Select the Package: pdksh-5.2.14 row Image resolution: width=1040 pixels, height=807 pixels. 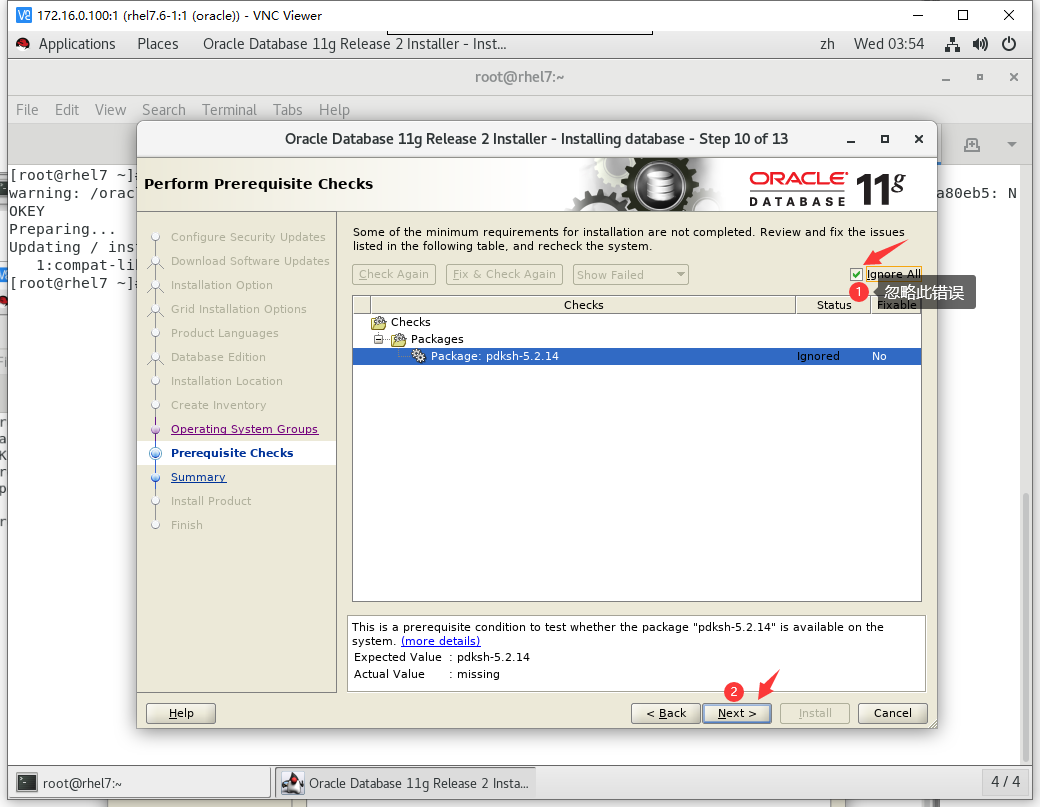[637, 356]
